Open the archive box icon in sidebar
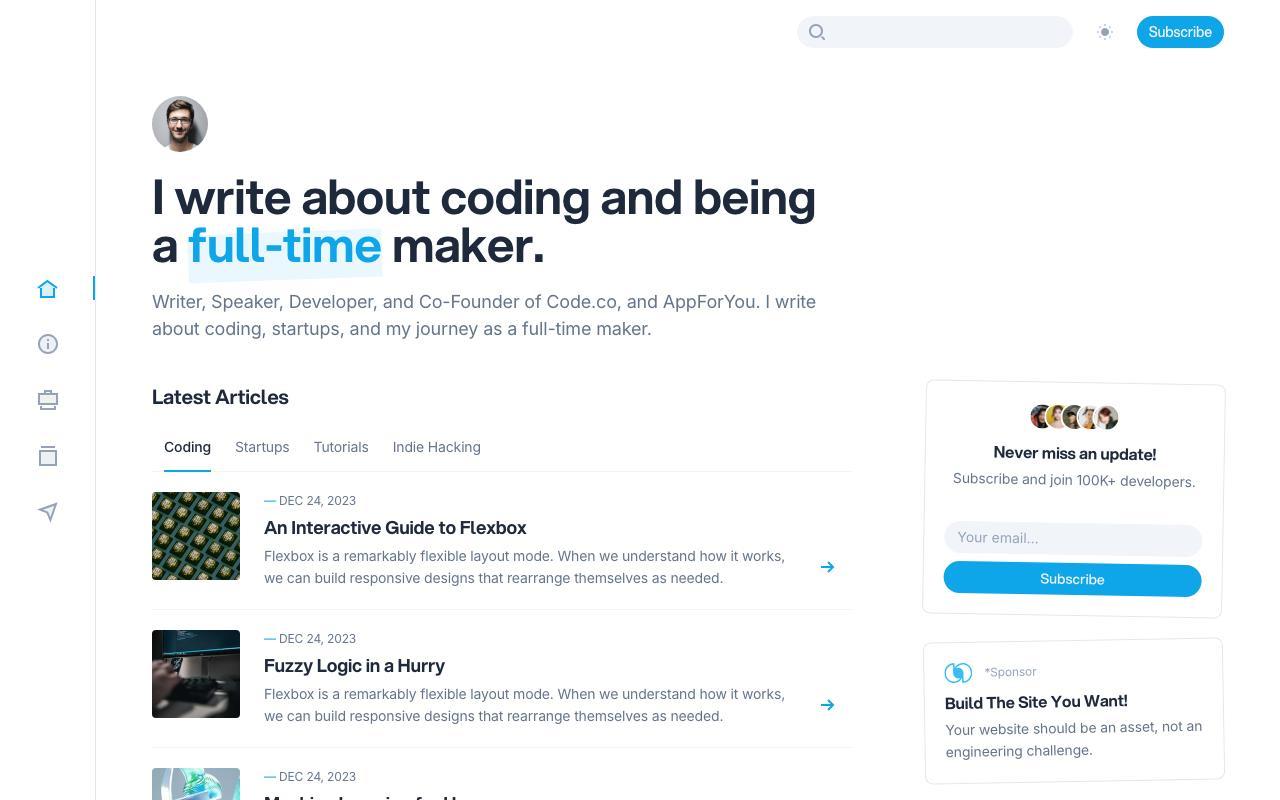Image resolution: width=1280 pixels, height=800 pixels. point(48,456)
